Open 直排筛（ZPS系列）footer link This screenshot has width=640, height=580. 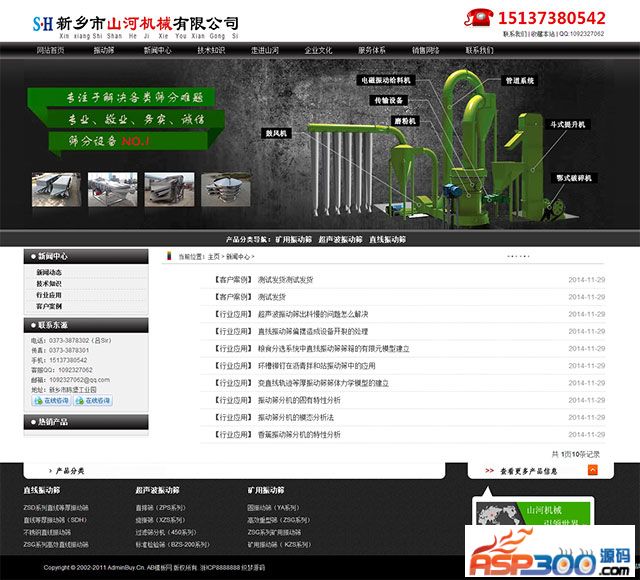pos(160,508)
